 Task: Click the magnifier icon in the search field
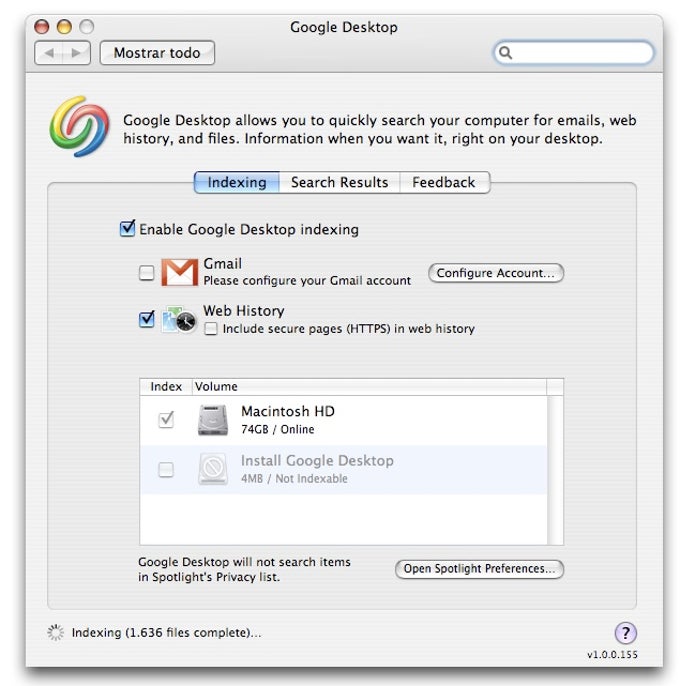[505, 53]
